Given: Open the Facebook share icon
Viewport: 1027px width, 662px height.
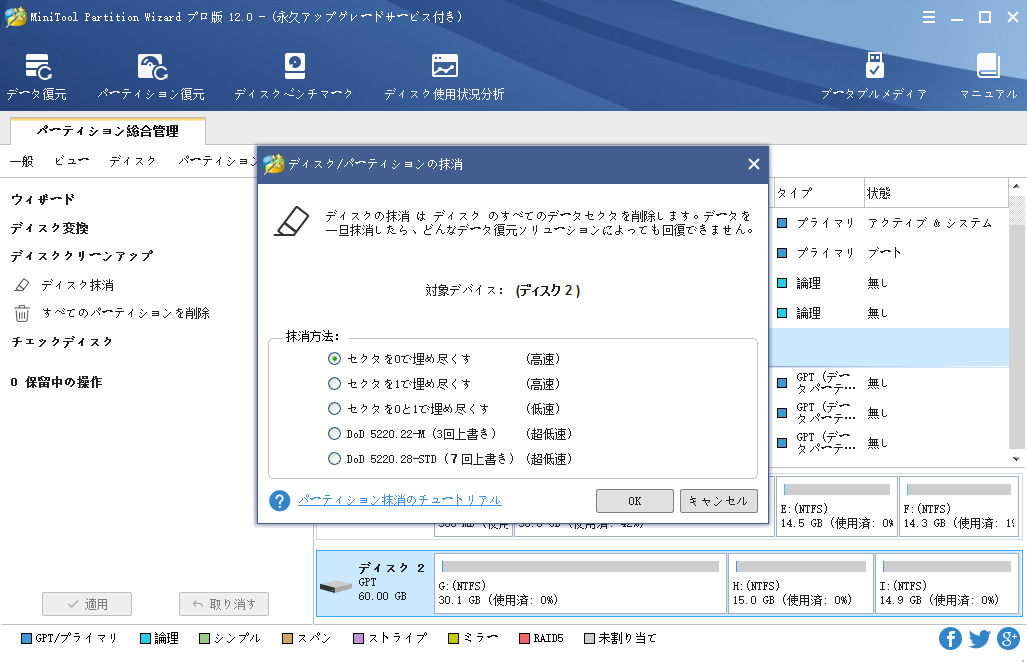Looking at the screenshot, I should point(950,638).
